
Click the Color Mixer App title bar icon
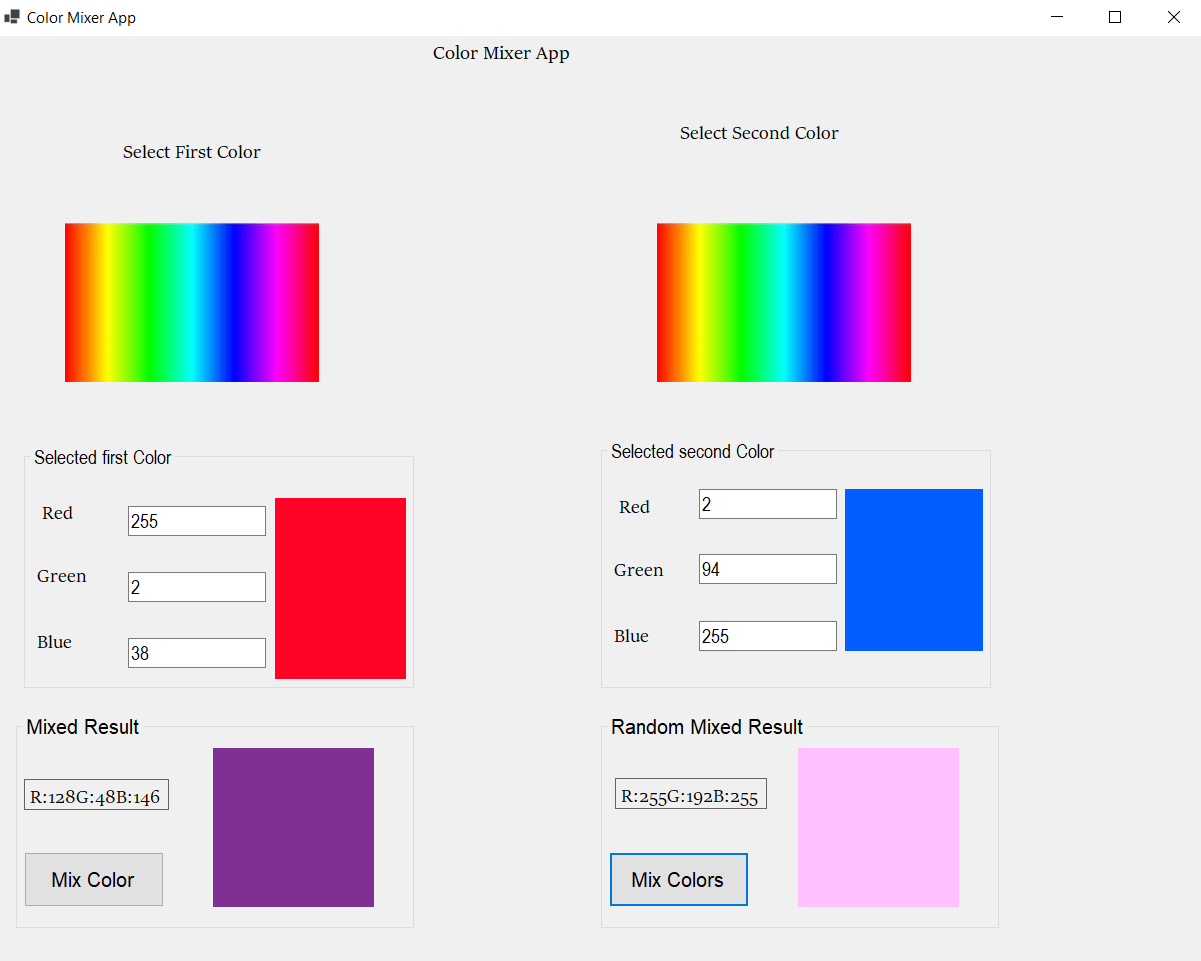pos(13,16)
